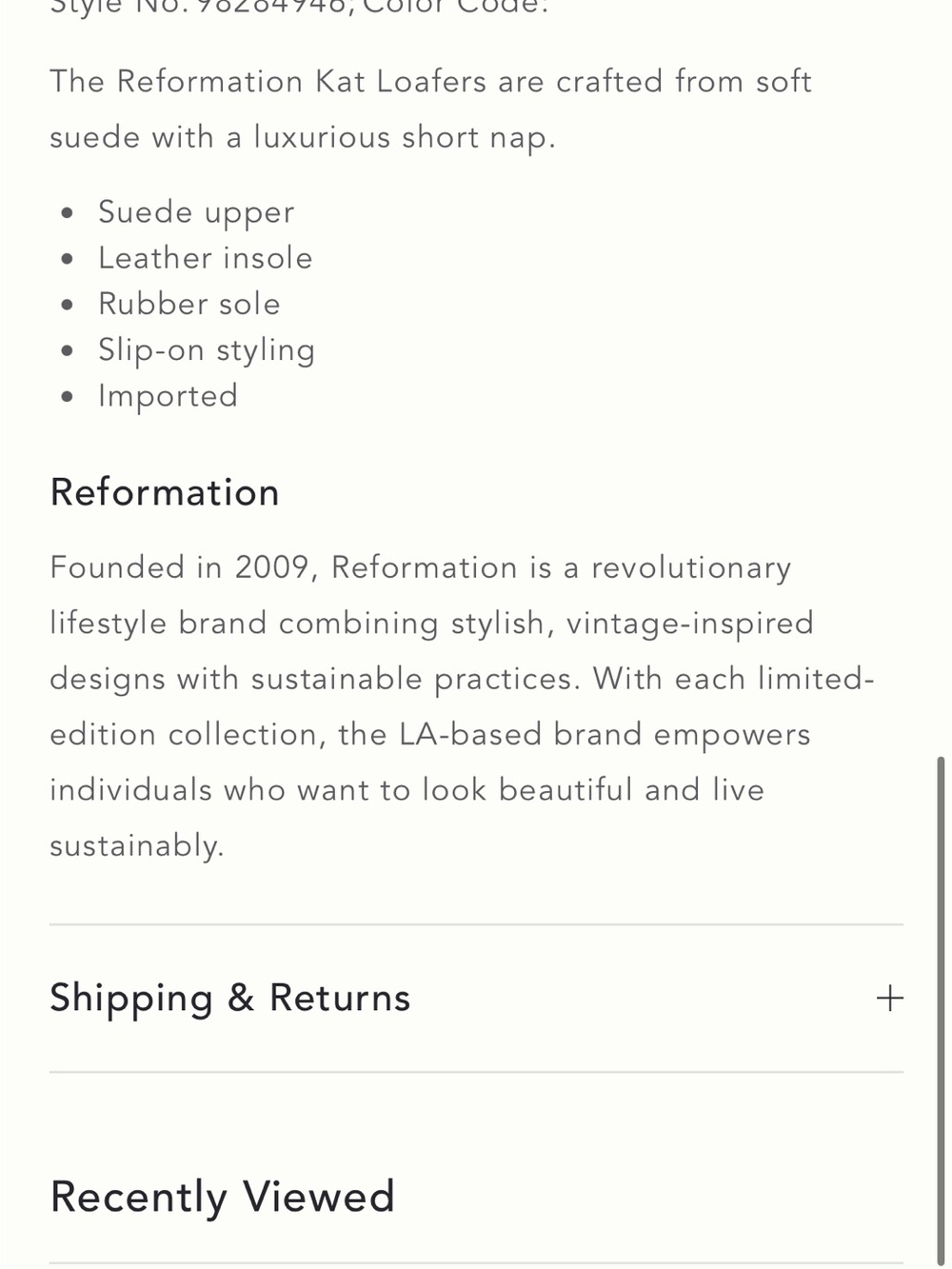This screenshot has width=952, height=1269.
Task: Select the Leather insole bullet item
Action: coord(206,258)
